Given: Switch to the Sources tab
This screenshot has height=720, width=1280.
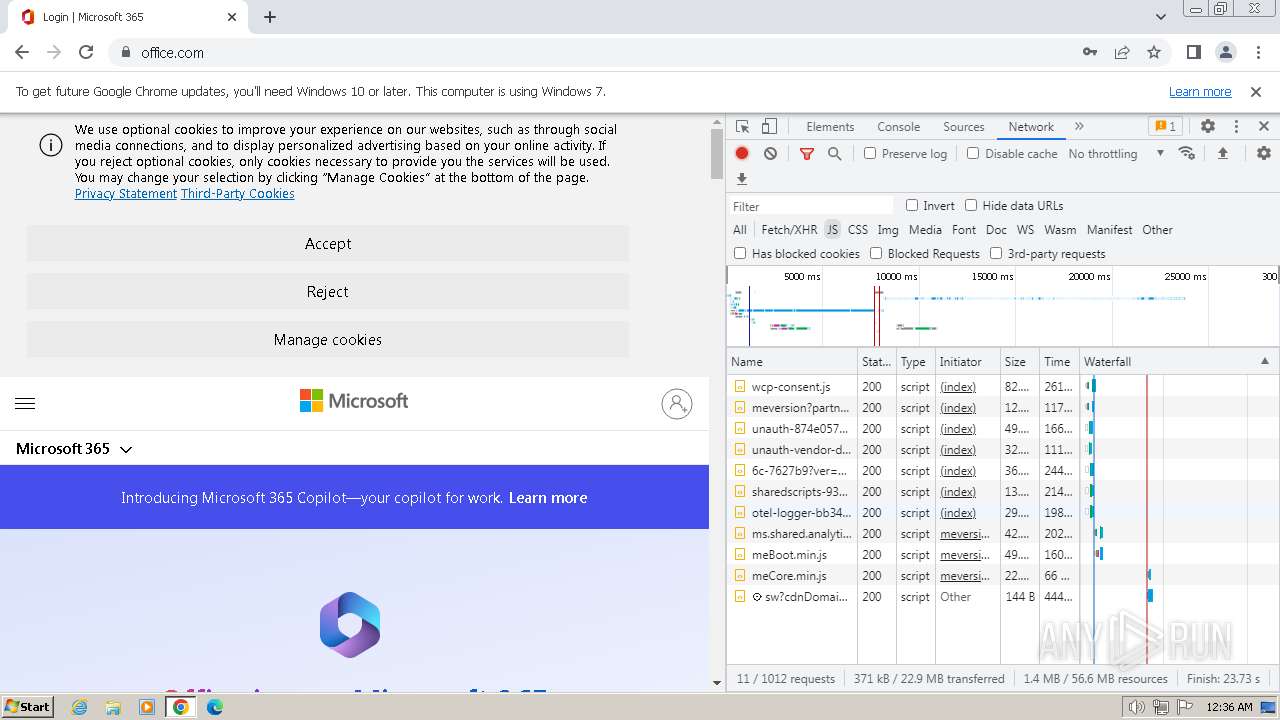Looking at the screenshot, I should click(964, 127).
